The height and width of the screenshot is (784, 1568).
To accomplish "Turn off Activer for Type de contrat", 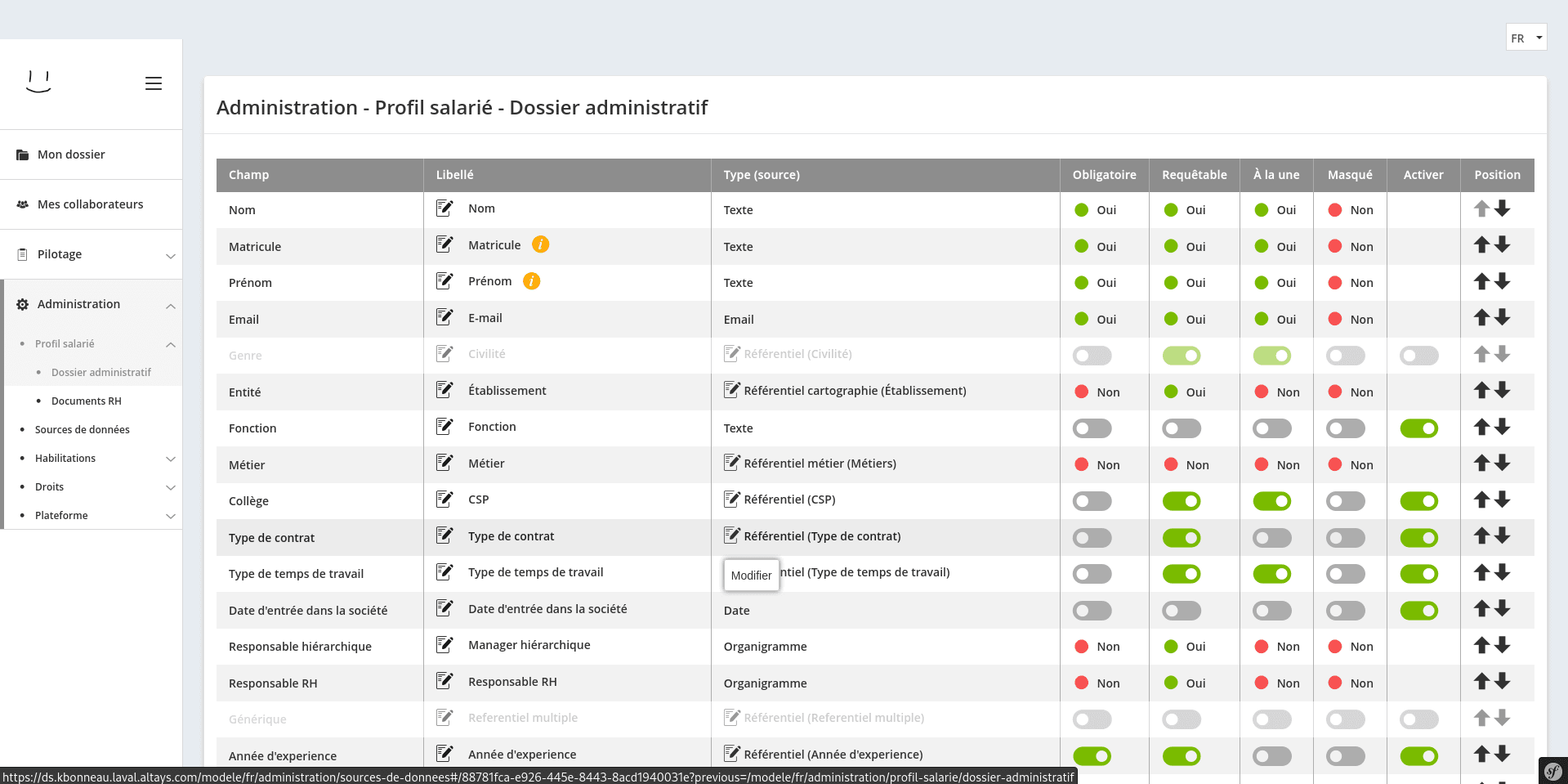I will pos(1419,538).
